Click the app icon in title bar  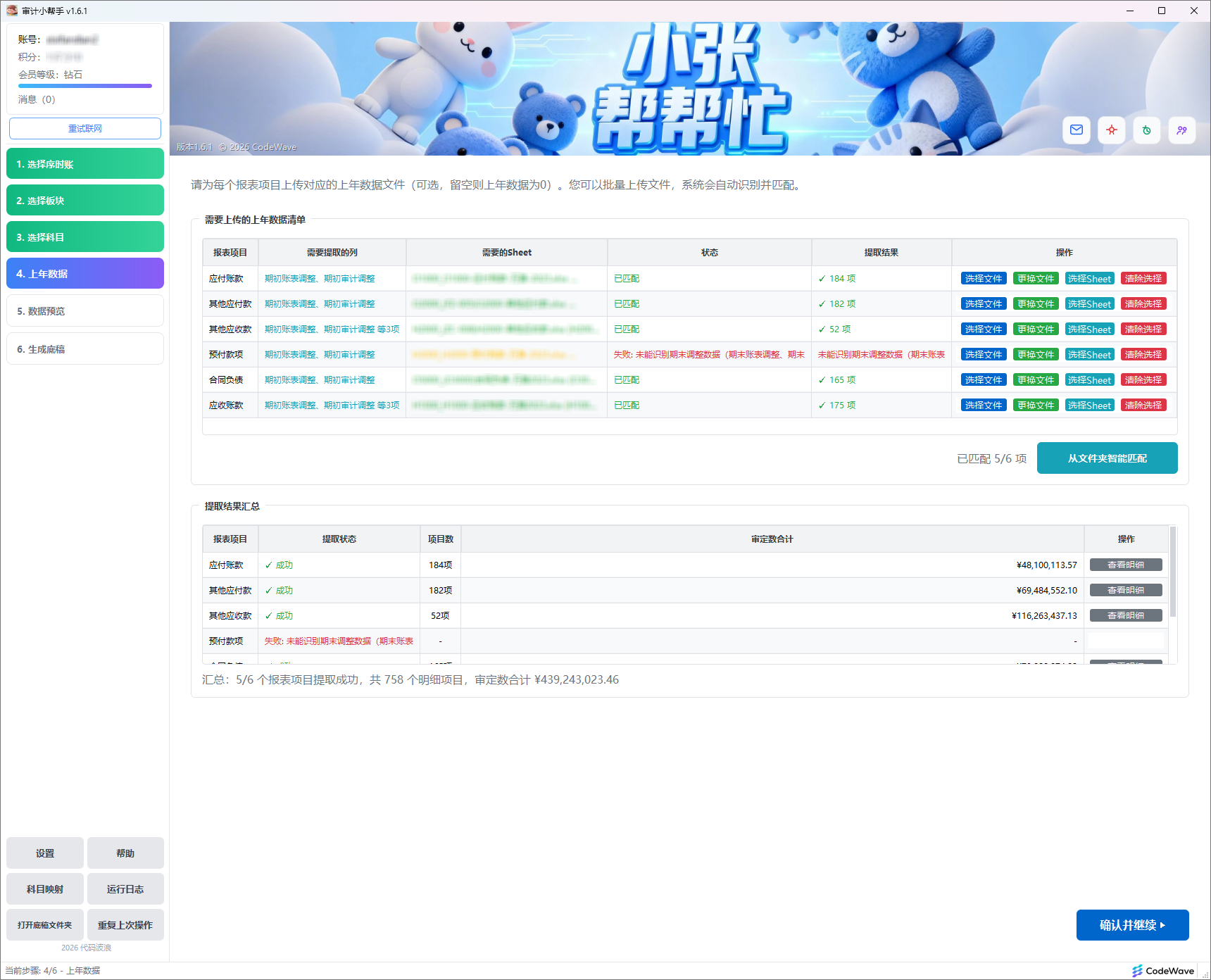coord(11,11)
